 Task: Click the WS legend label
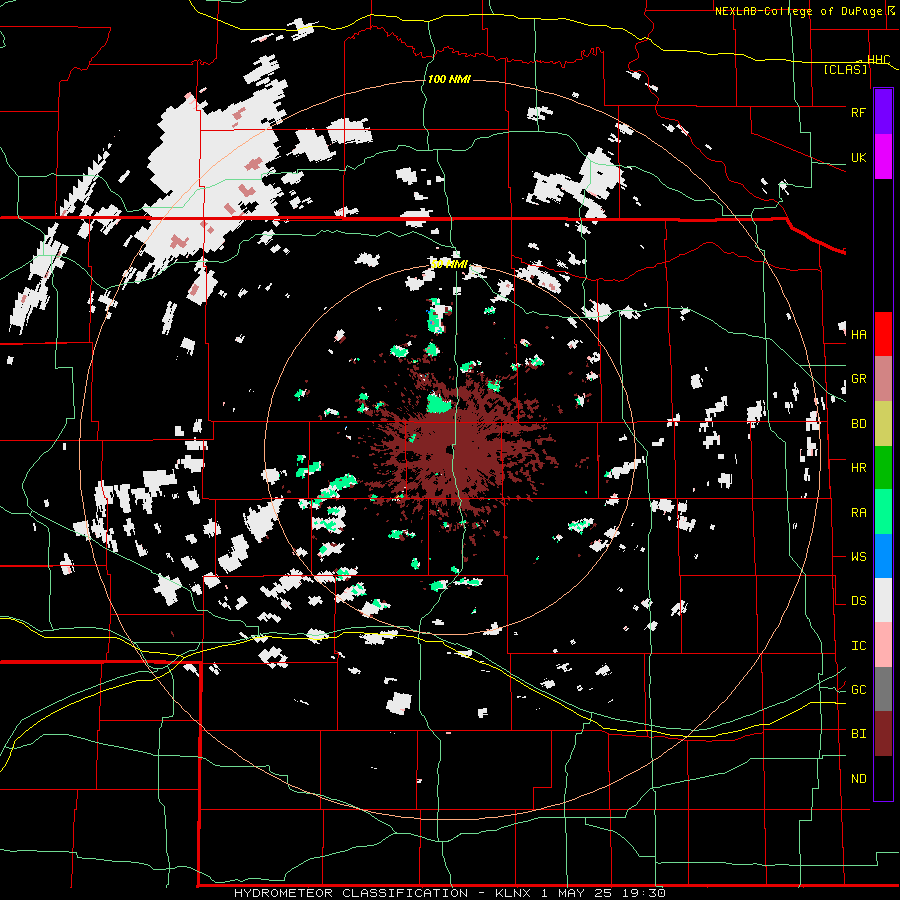(858, 557)
